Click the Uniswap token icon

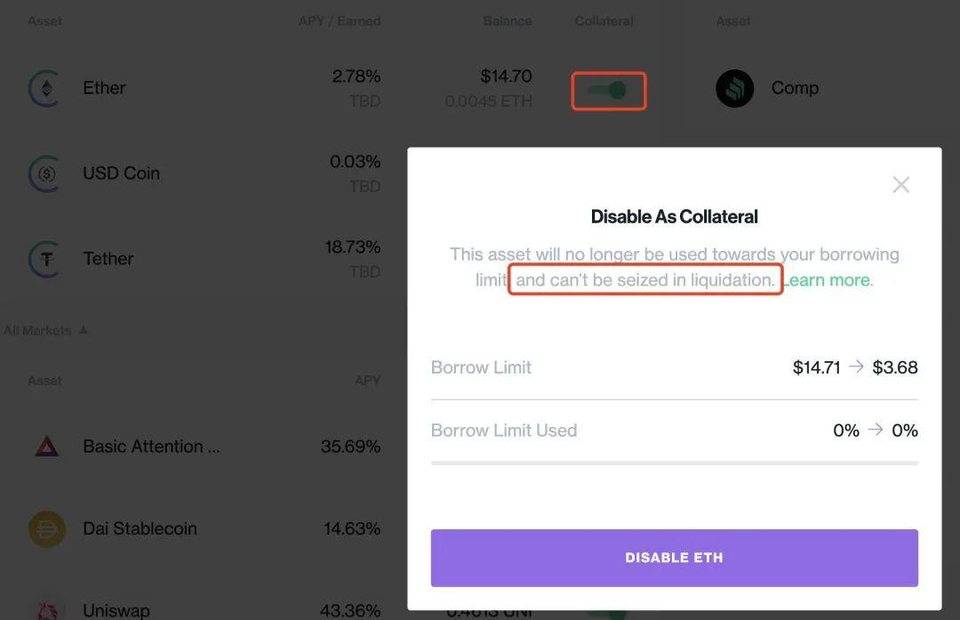point(47,610)
